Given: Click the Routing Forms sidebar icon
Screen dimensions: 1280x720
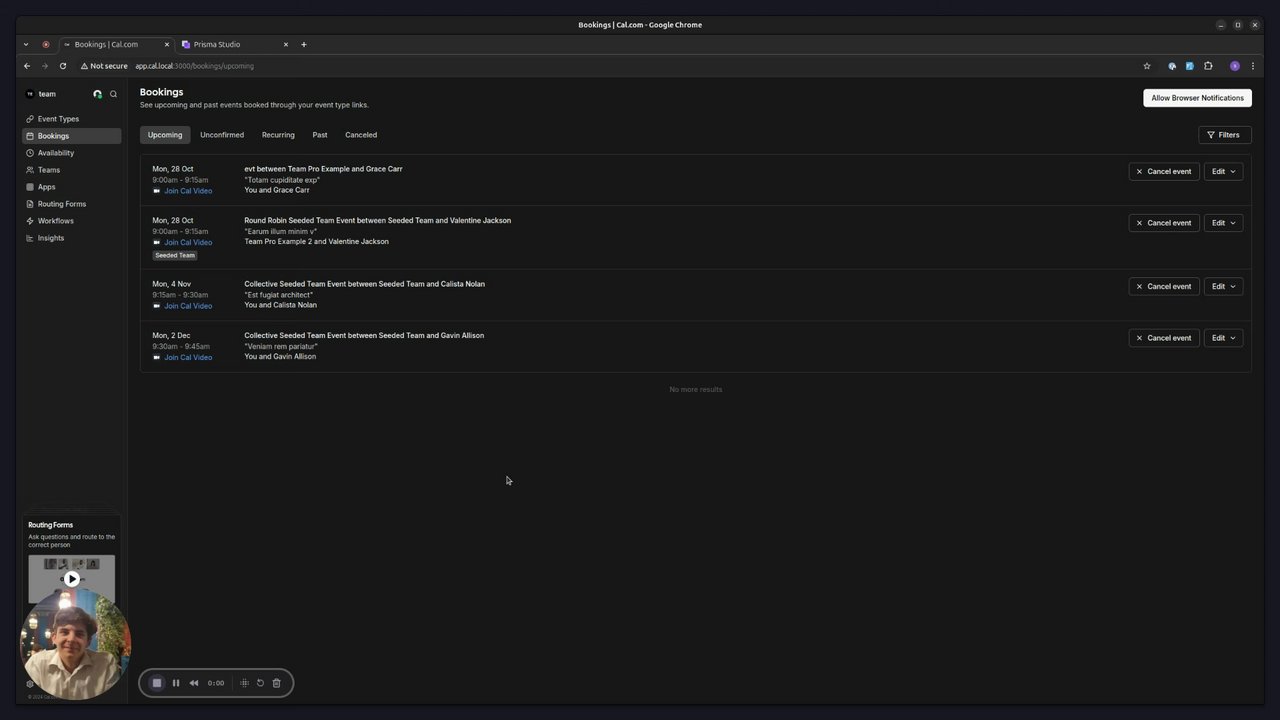Looking at the screenshot, I should pos(30,204).
